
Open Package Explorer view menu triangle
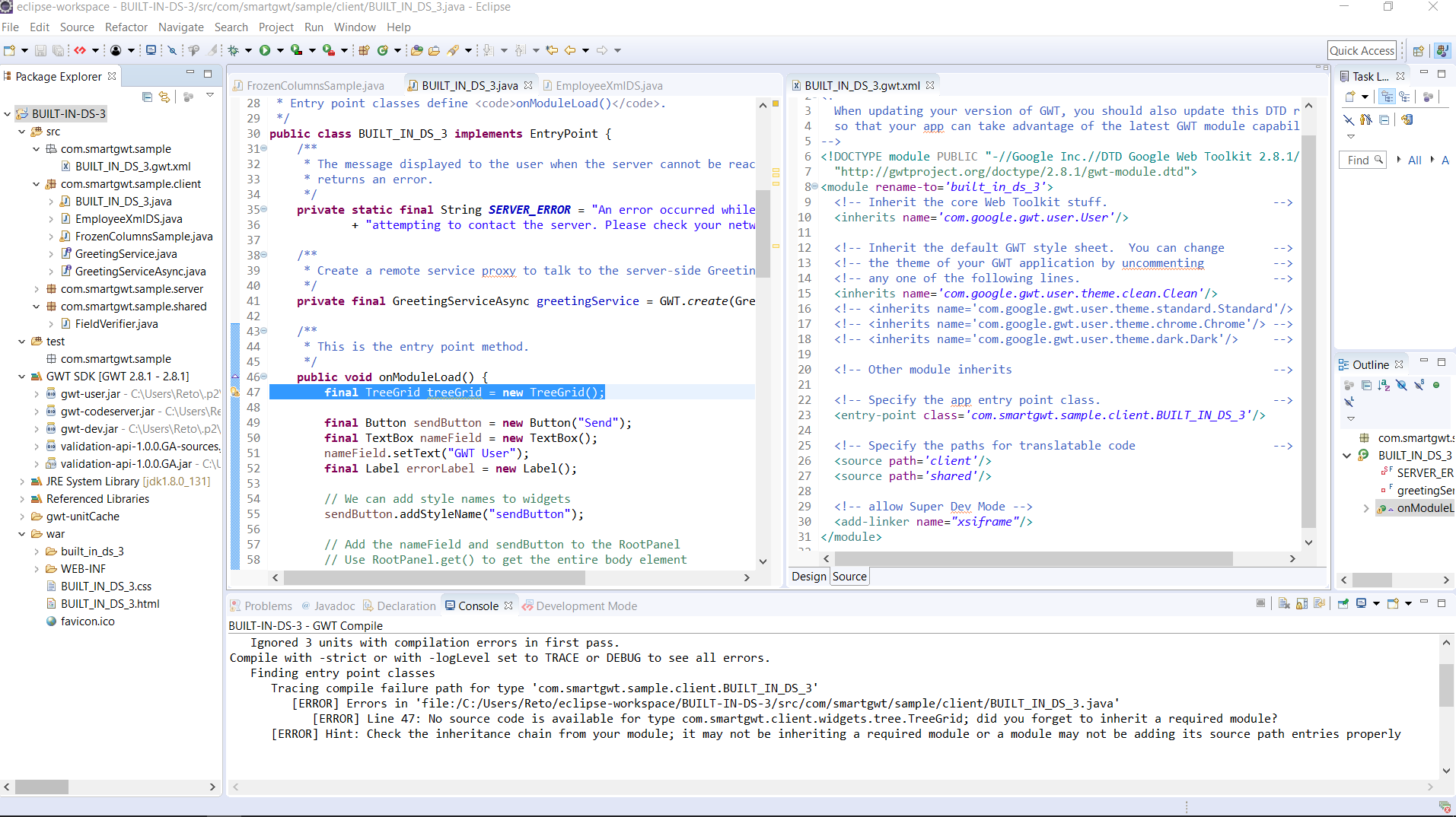coord(210,96)
